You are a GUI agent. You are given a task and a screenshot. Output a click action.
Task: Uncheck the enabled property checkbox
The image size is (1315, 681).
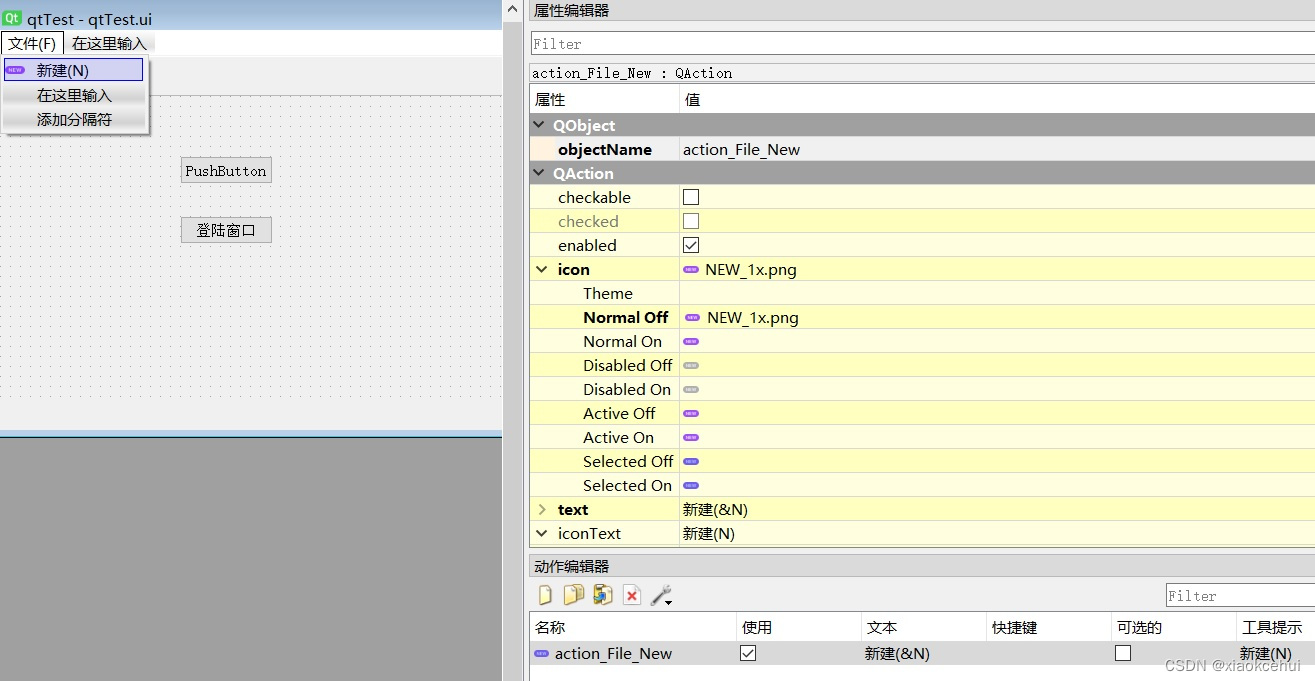click(691, 245)
